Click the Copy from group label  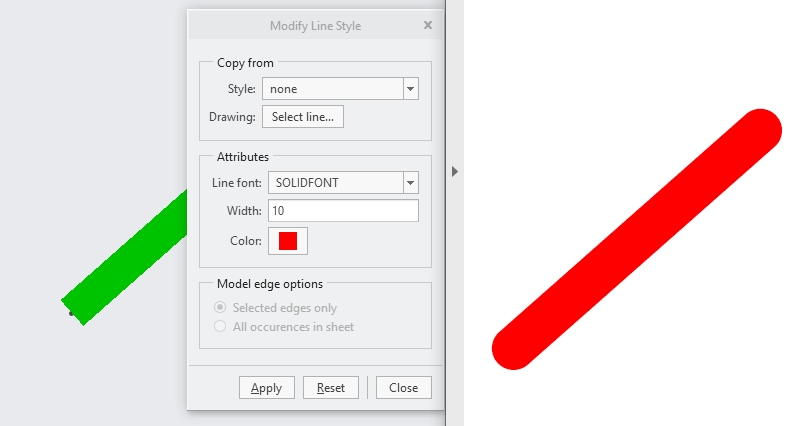(x=245, y=63)
